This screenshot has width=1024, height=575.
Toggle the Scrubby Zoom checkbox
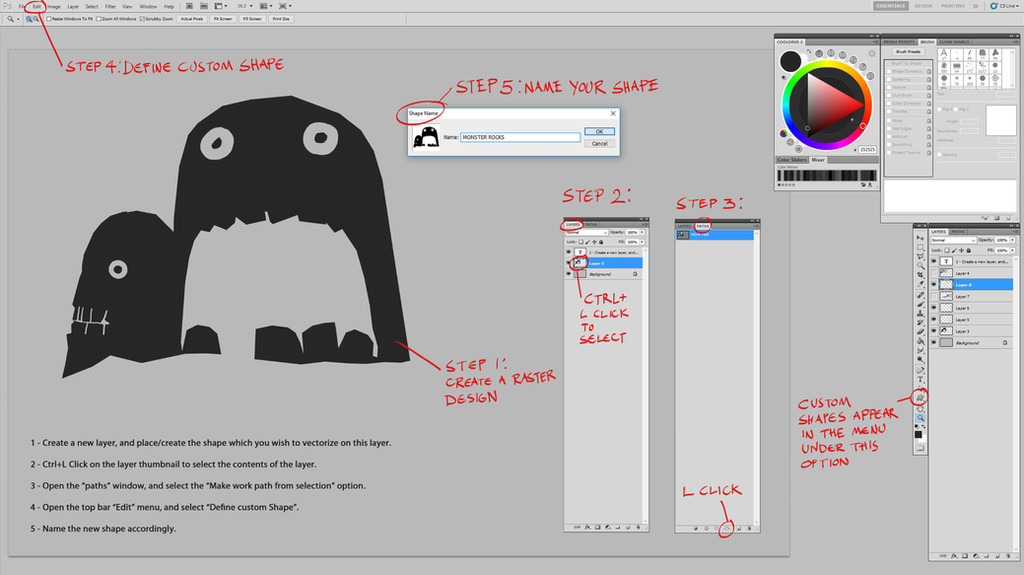pyautogui.click(x=142, y=19)
